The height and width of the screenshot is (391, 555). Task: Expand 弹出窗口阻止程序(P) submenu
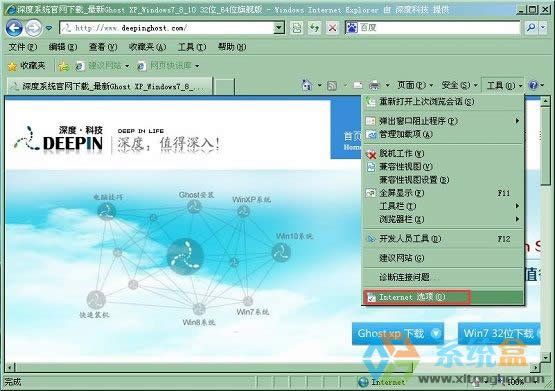pyautogui.click(x=444, y=121)
